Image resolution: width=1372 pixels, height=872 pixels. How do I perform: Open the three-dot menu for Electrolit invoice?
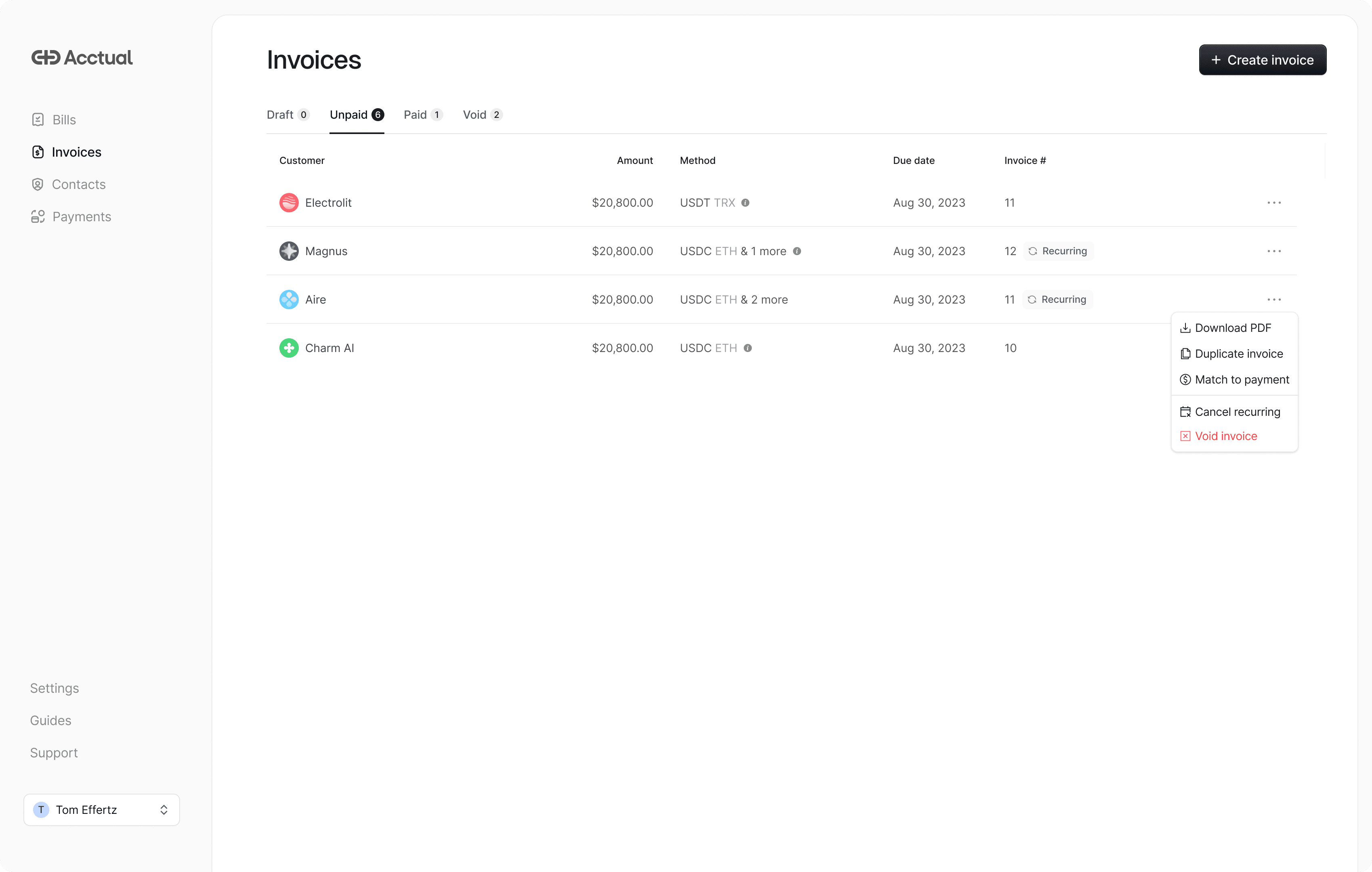click(x=1274, y=203)
